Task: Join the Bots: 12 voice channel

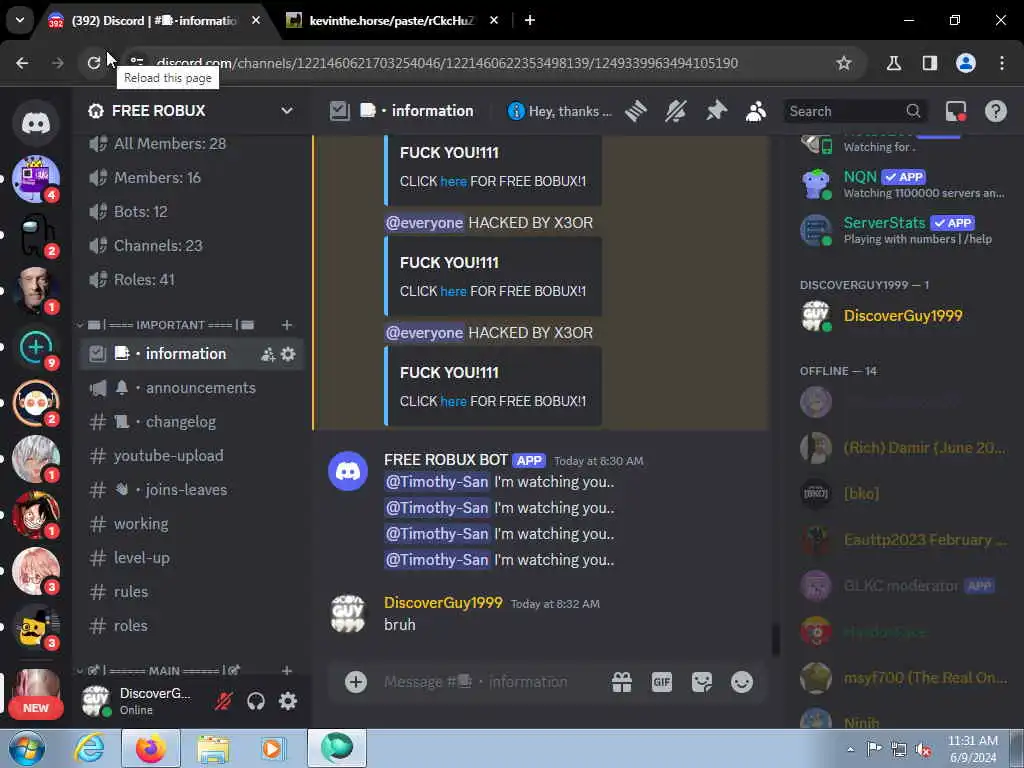Action: point(191,212)
